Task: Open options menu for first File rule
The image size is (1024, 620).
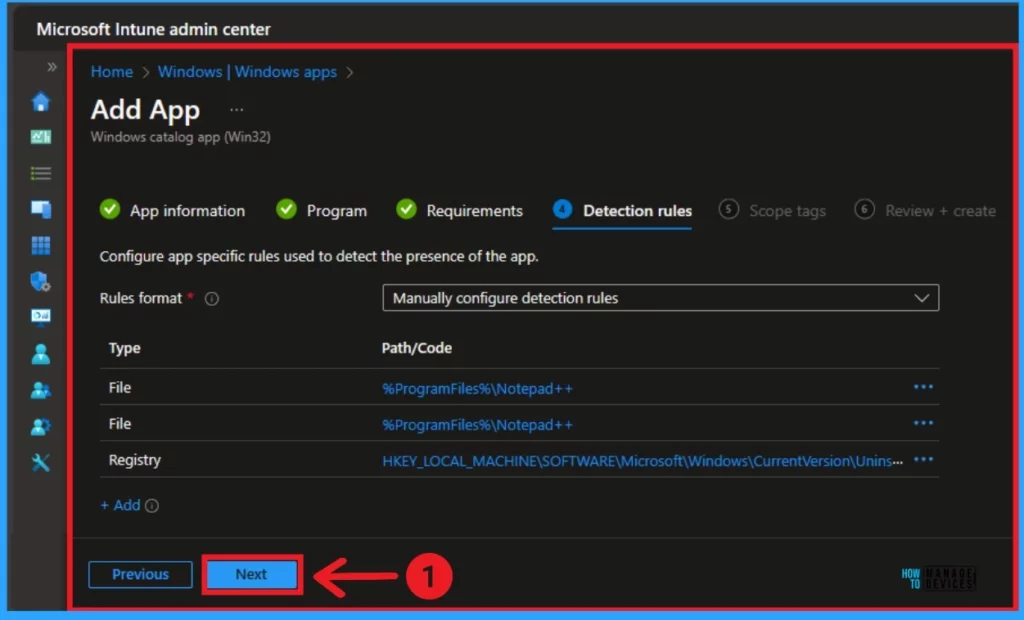Action: pos(923,387)
